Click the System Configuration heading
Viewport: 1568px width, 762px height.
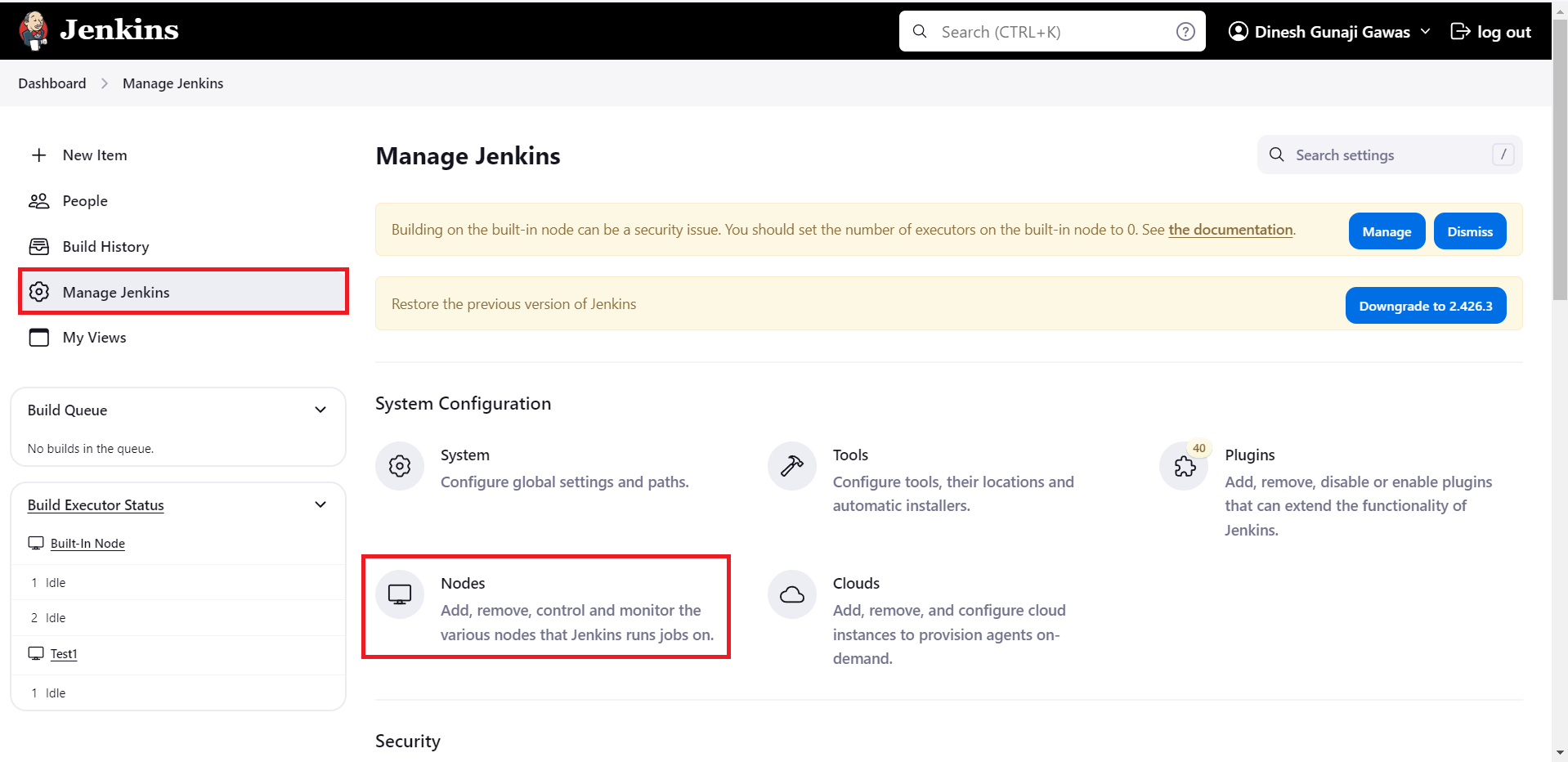coord(464,404)
